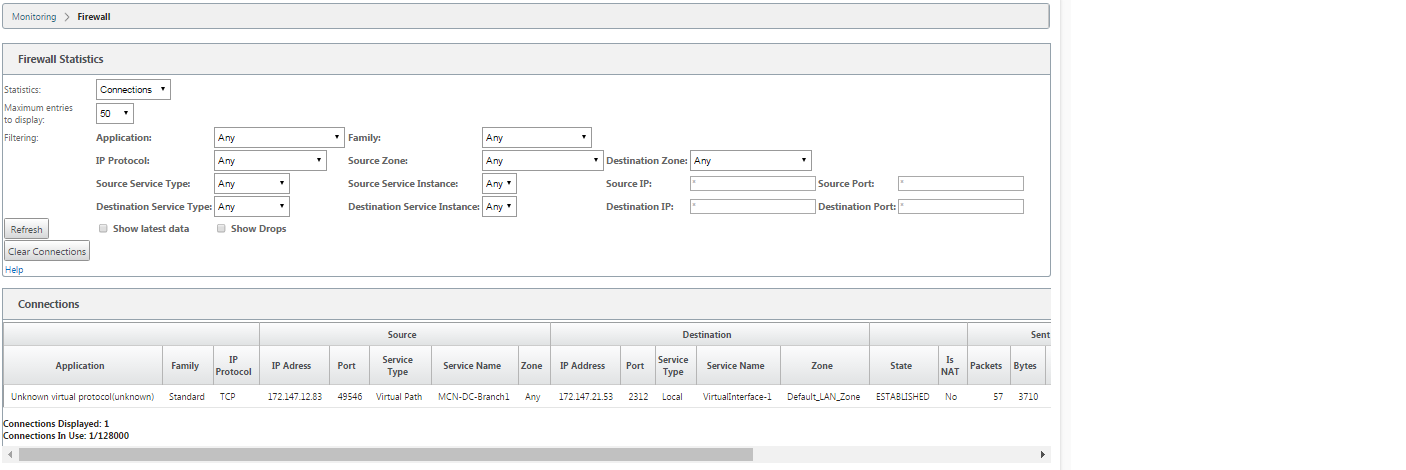Click the Destination Port input field
The image size is (1406, 470).
coord(961,207)
